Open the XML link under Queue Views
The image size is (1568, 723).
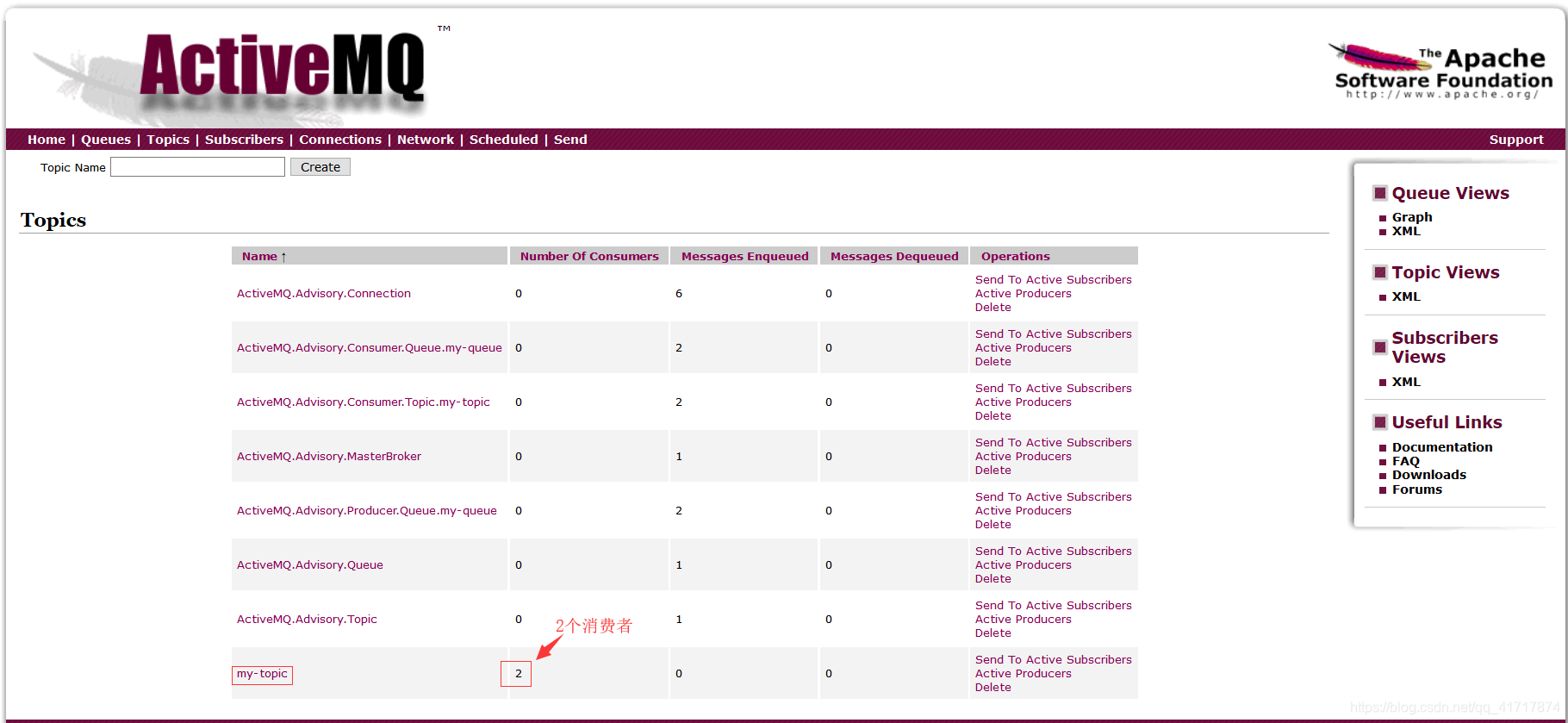pos(1406,231)
